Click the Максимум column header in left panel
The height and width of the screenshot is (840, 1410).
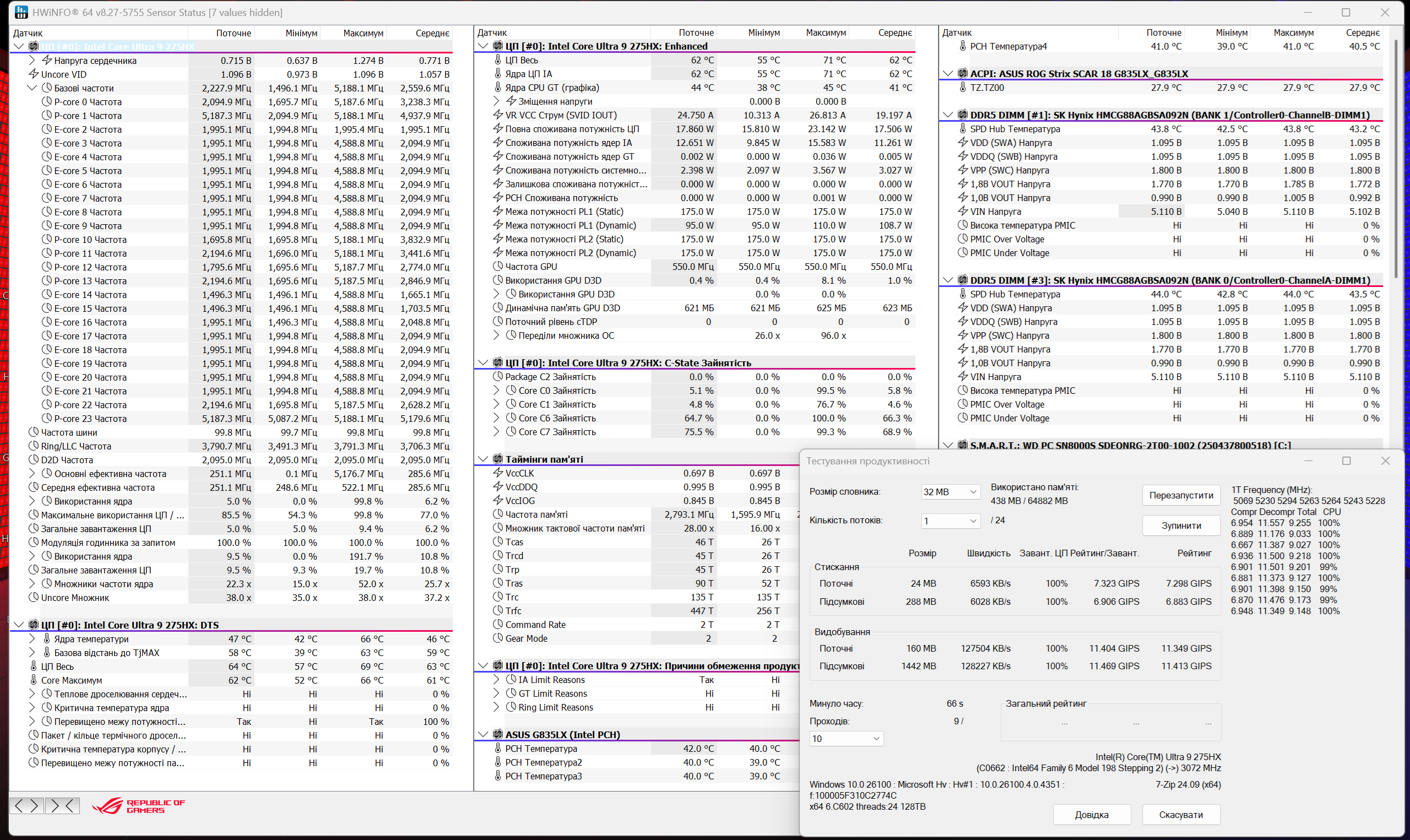[x=362, y=33]
